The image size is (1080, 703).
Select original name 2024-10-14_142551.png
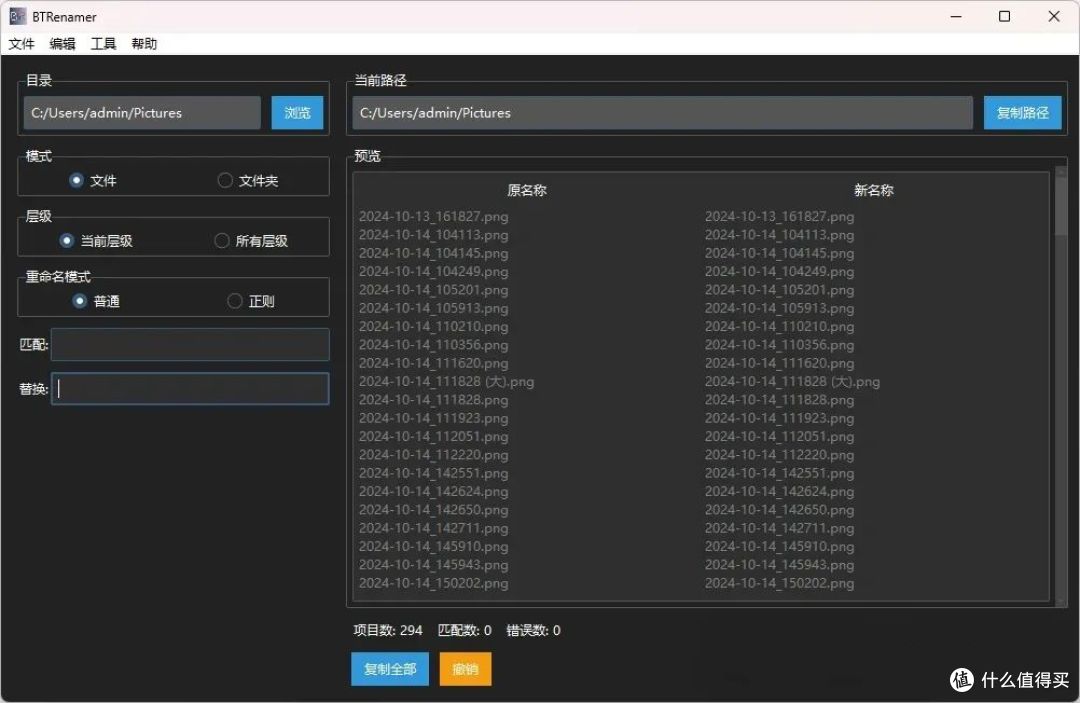coord(433,473)
